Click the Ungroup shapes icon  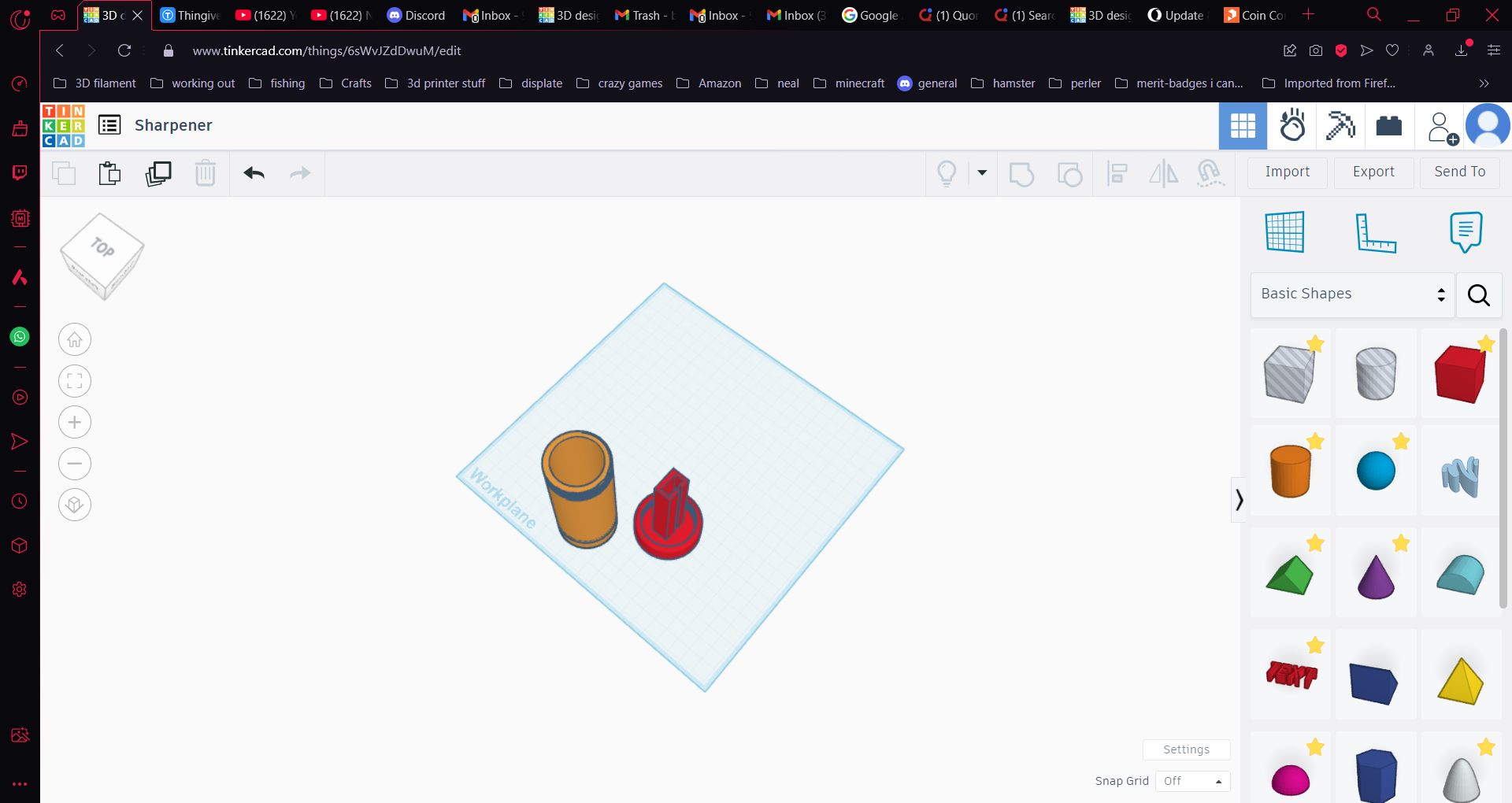[1069, 173]
